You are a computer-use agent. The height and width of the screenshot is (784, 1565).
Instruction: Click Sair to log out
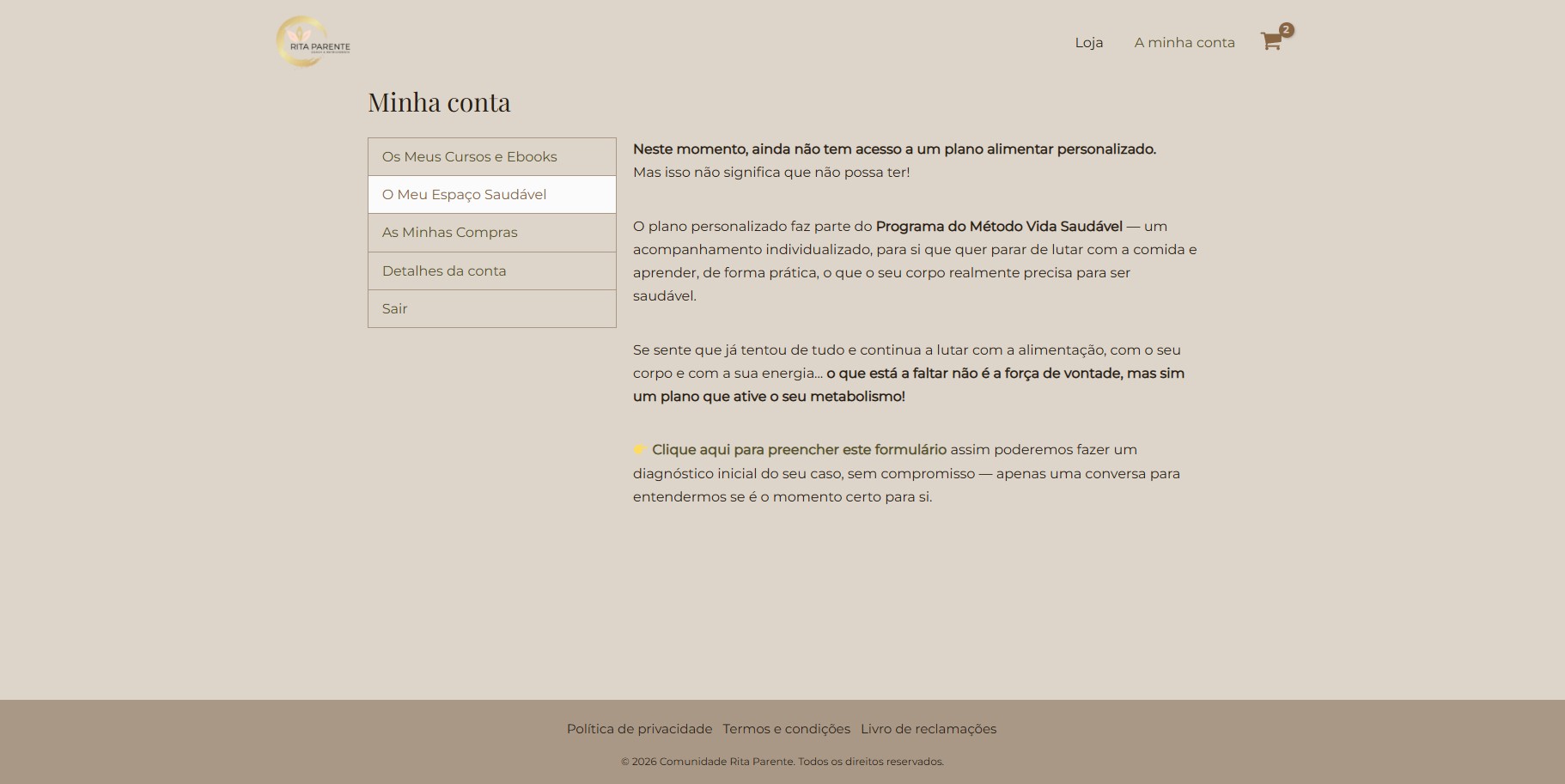[x=394, y=307]
